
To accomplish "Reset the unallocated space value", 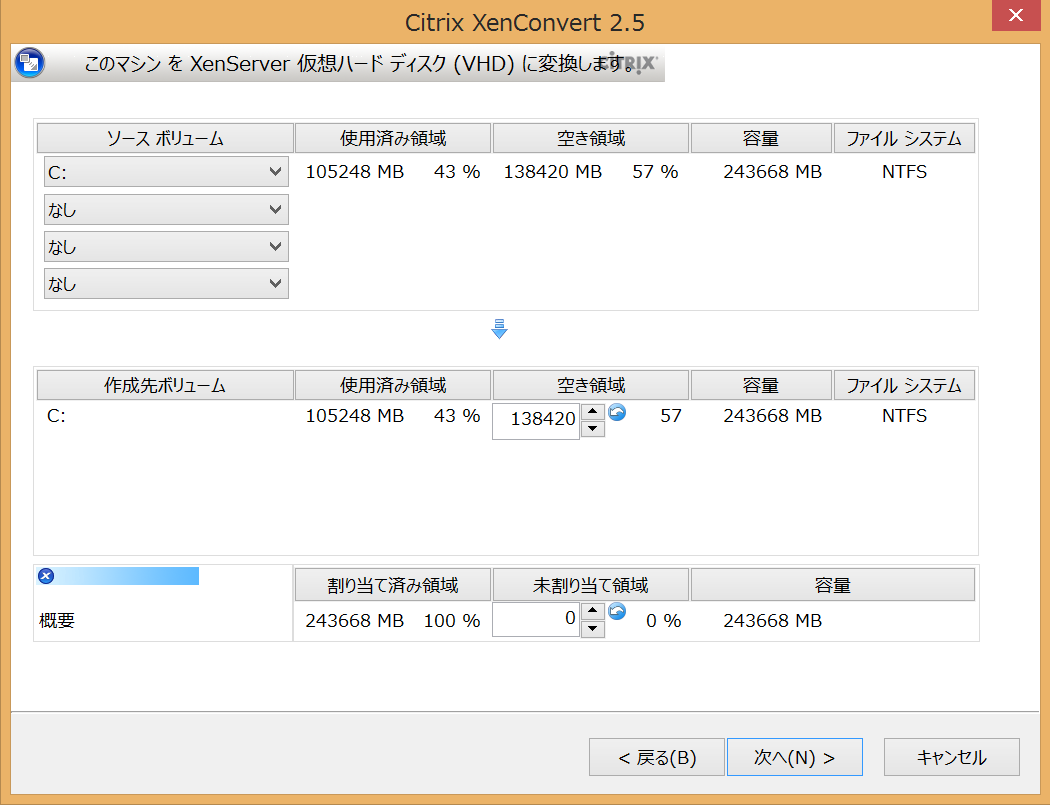I will click(618, 612).
